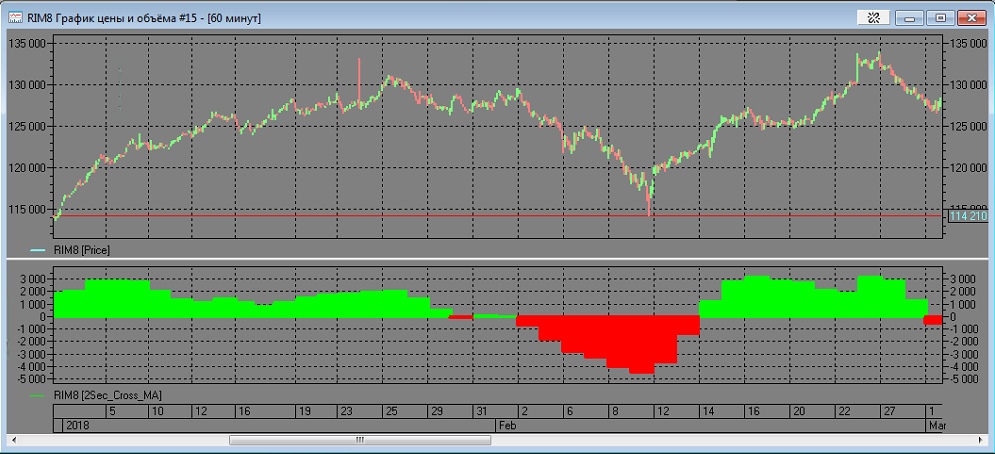Viewport: 995px width, 454px height.
Task: Click the crossed-arrows button left of minimize
Action: coord(873,17)
